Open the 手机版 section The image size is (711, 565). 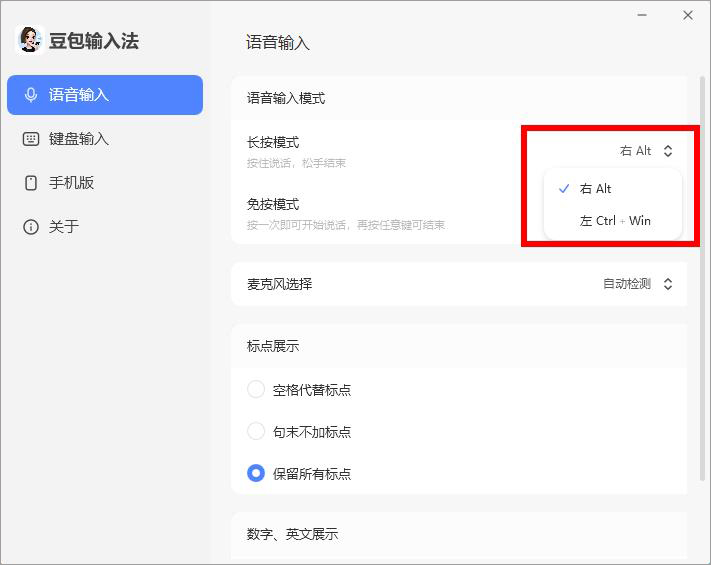coord(105,183)
